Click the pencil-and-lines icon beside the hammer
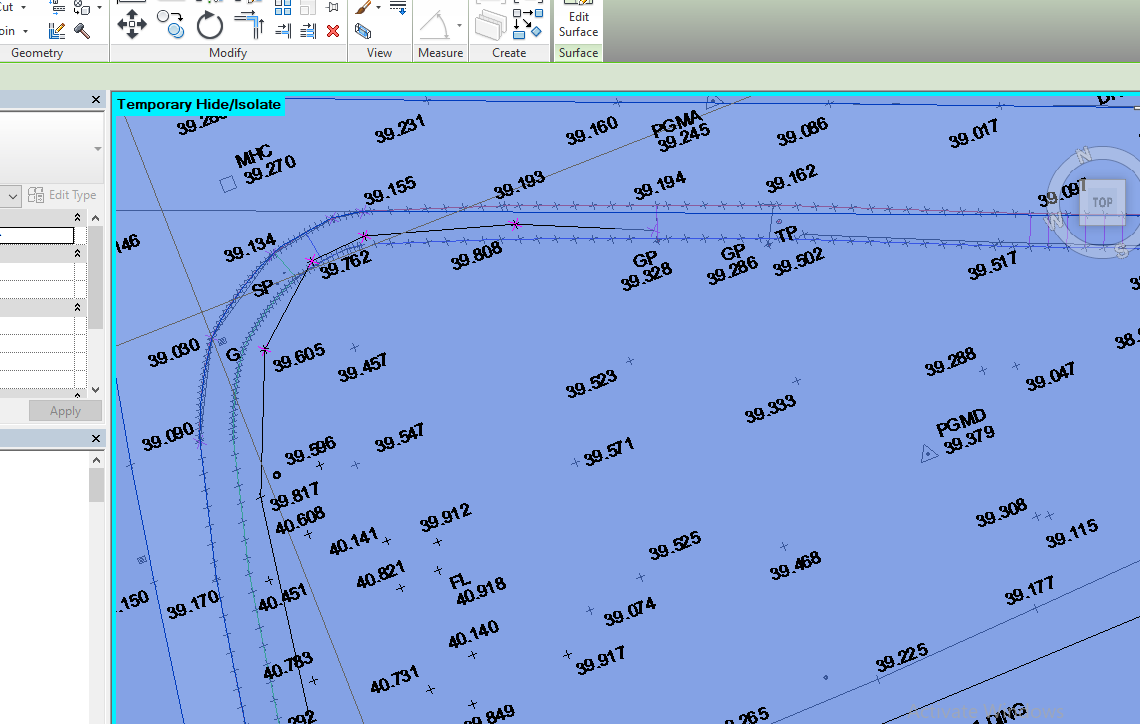The height and width of the screenshot is (724, 1140). point(57,31)
